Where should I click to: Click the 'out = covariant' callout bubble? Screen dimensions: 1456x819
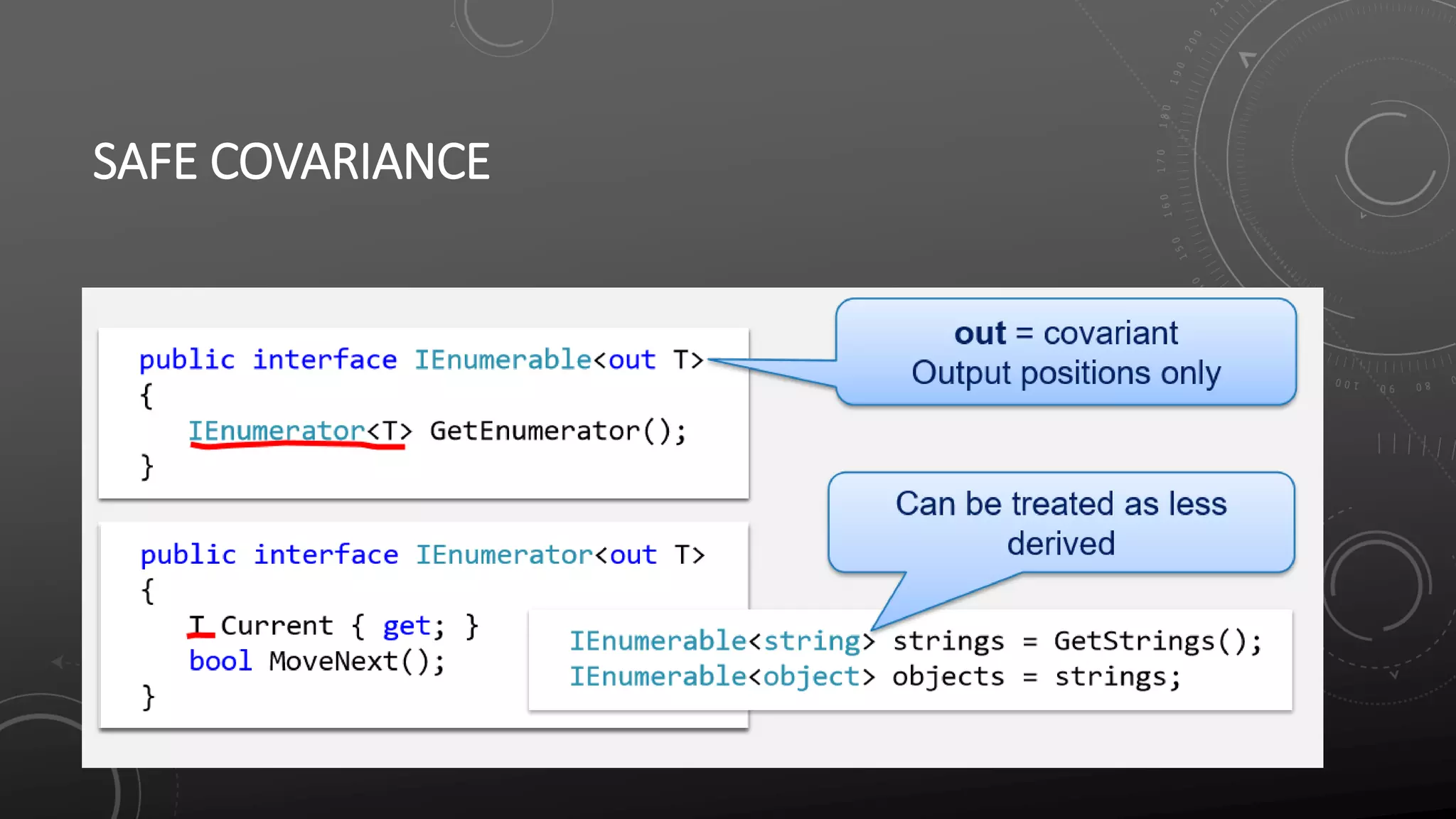point(1066,352)
